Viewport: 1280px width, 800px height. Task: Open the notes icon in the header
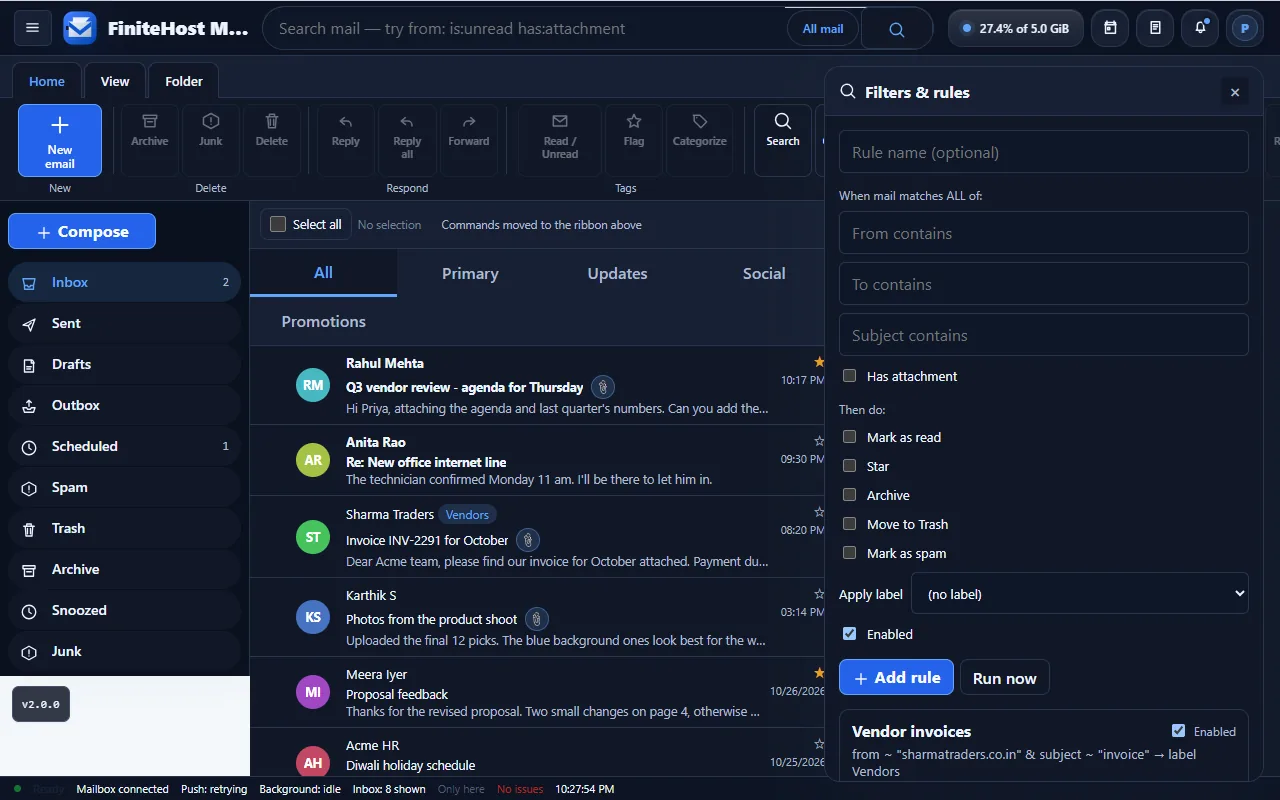[x=1155, y=28]
